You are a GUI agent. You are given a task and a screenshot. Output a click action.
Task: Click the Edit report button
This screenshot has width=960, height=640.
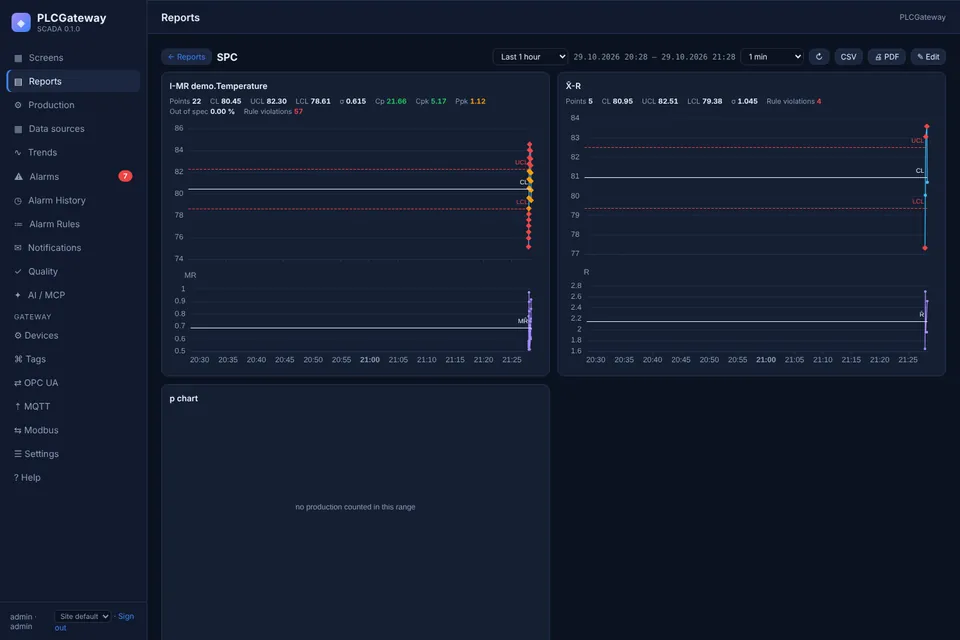928,57
